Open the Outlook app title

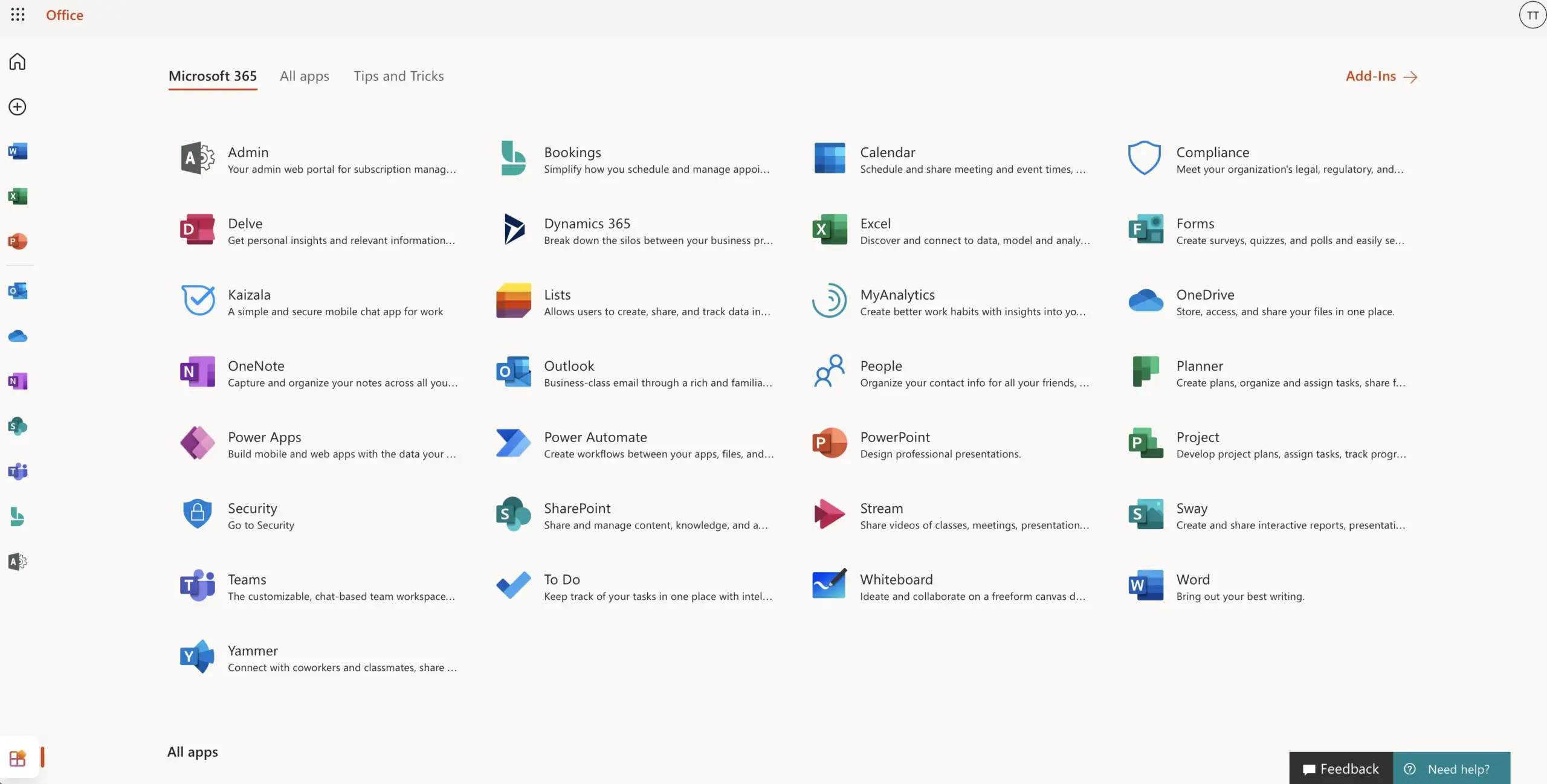tap(569, 366)
